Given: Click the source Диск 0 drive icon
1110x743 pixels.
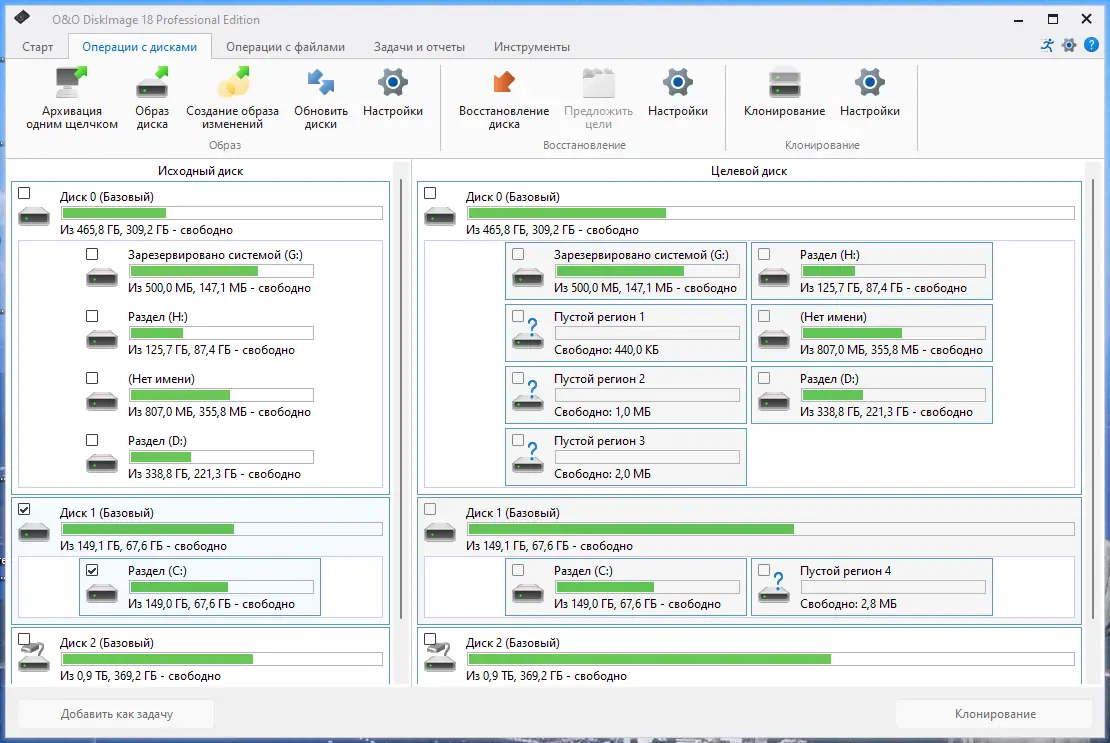Looking at the screenshot, I should pos(34,217).
